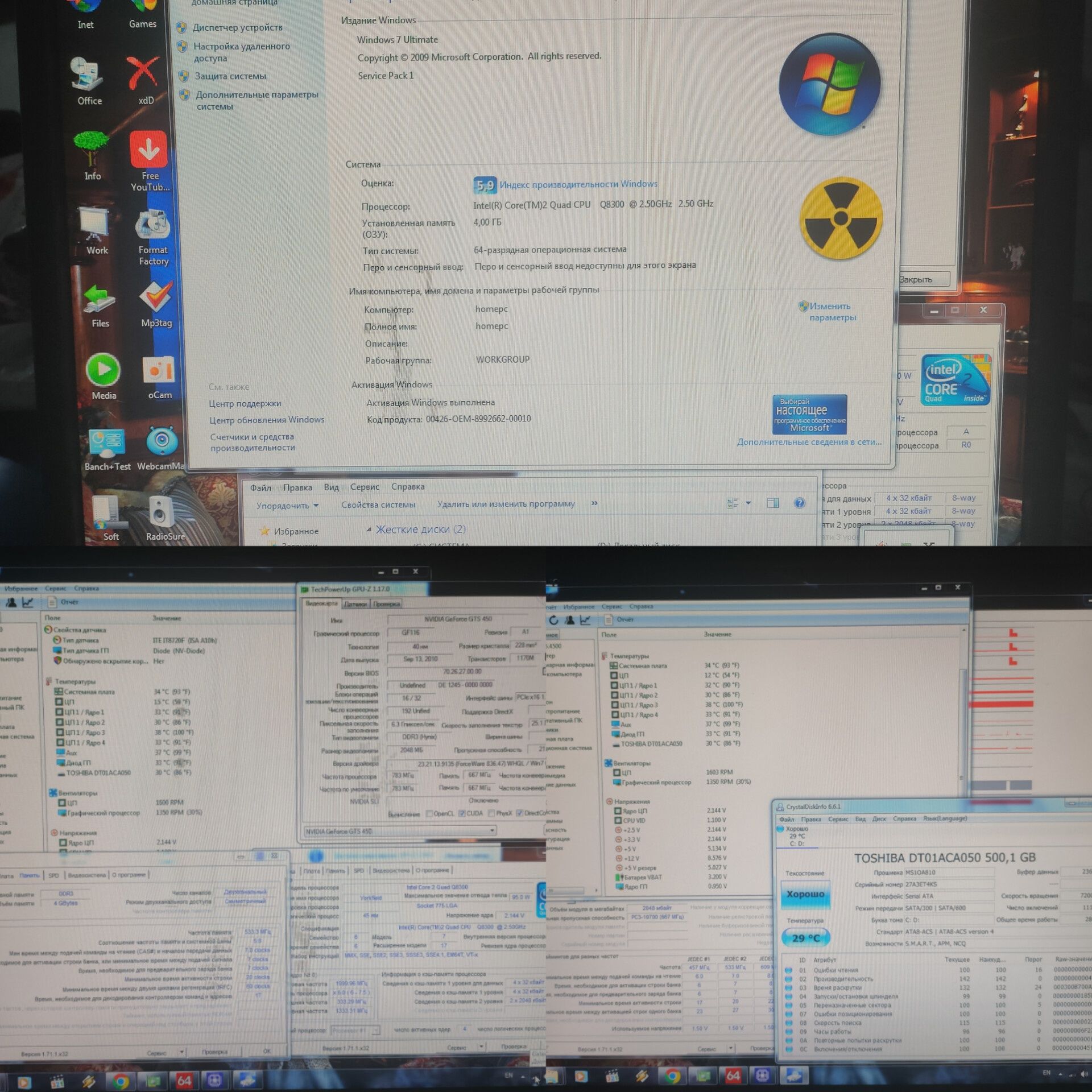Toggle the CUDA checkbox in GPU-Z
The image size is (1092, 1092).
pyautogui.click(x=462, y=813)
